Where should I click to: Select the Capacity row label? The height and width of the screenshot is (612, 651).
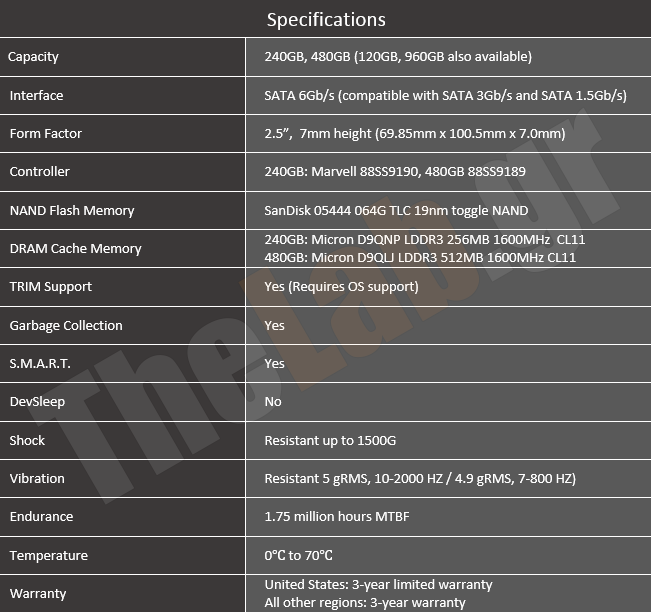[x=34, y=57]
